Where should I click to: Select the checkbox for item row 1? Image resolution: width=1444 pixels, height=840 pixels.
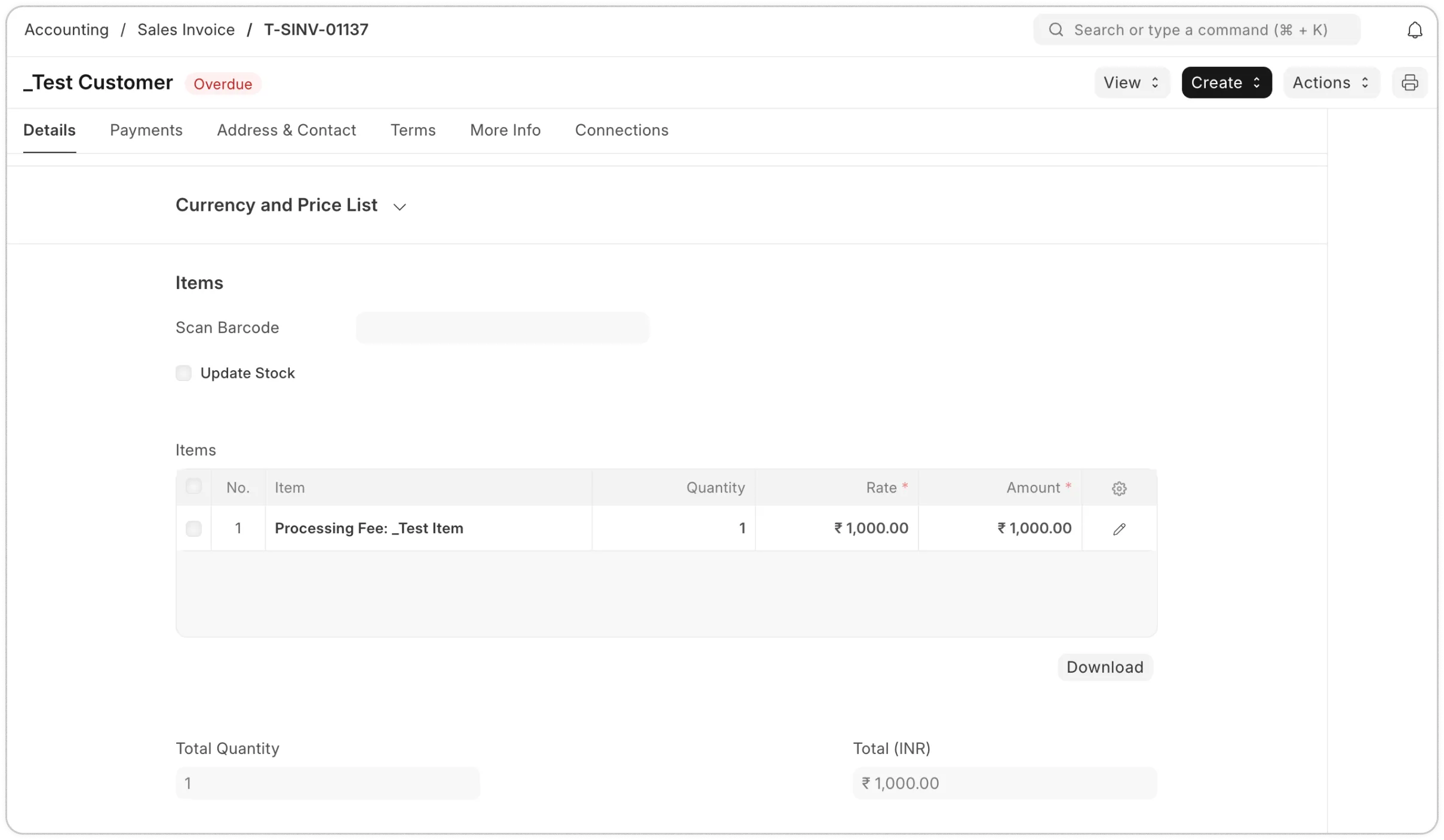click(x=193, y=528)
